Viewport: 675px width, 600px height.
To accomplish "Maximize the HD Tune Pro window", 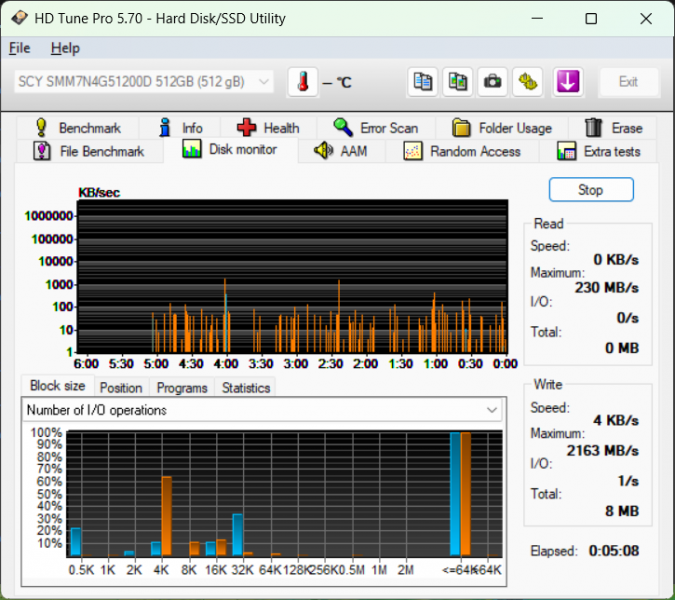I will [591, 19].
